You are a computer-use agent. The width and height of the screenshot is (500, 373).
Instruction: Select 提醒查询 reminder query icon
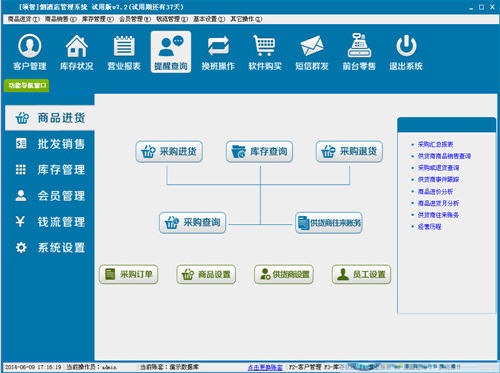171,52
